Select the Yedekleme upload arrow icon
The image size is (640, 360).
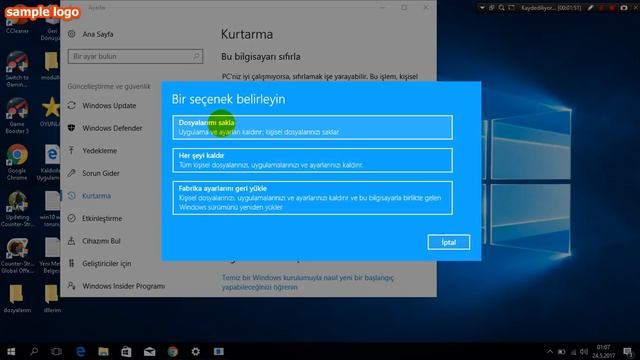[72, 150]
